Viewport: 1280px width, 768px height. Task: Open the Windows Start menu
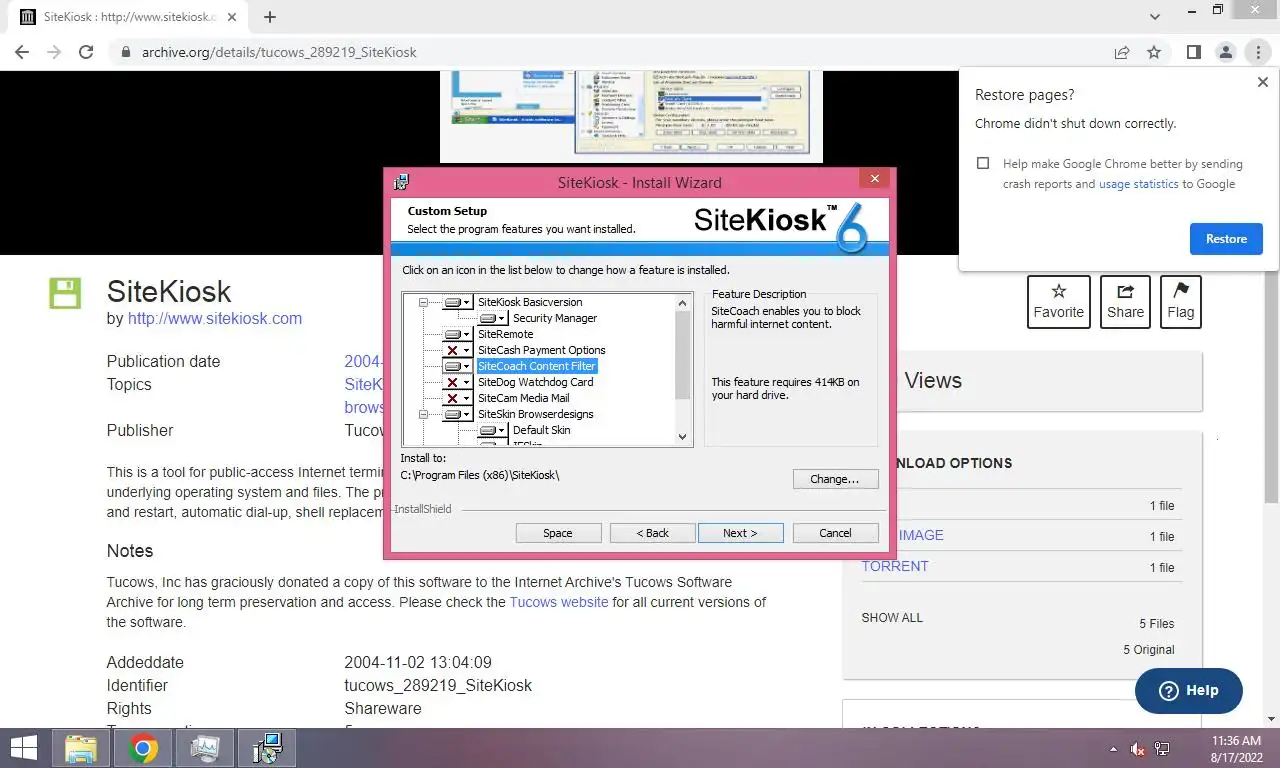click(23, 748)
